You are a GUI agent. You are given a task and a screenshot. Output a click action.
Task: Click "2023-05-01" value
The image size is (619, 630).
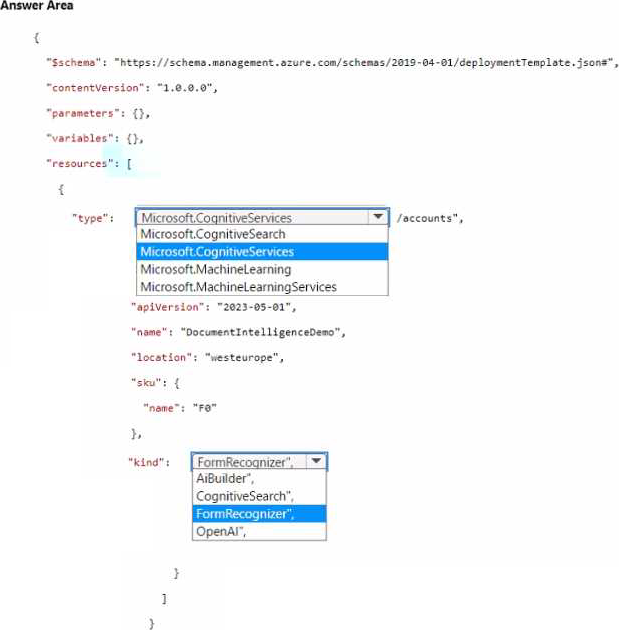click(254, 307)
